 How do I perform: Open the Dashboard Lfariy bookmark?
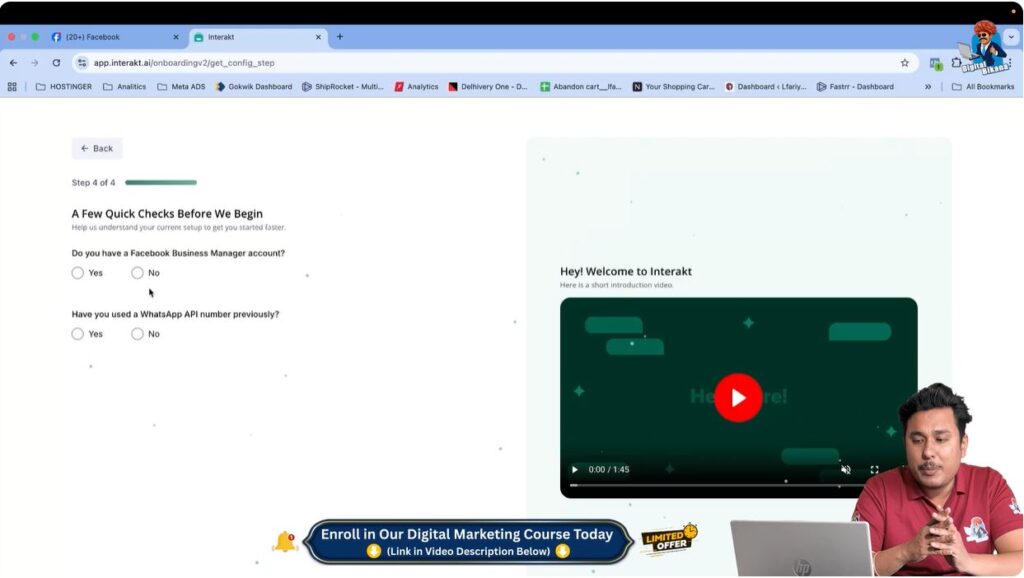coord(766,86)
